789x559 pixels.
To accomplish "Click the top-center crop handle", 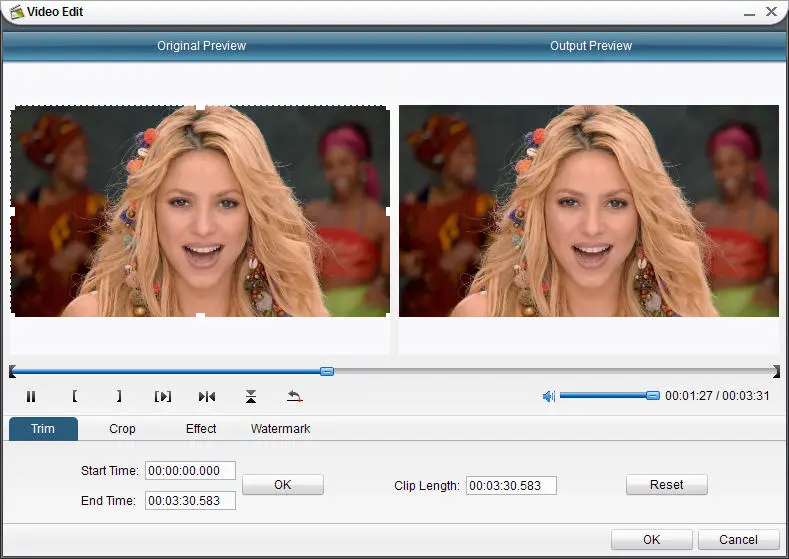I will 200,106.
